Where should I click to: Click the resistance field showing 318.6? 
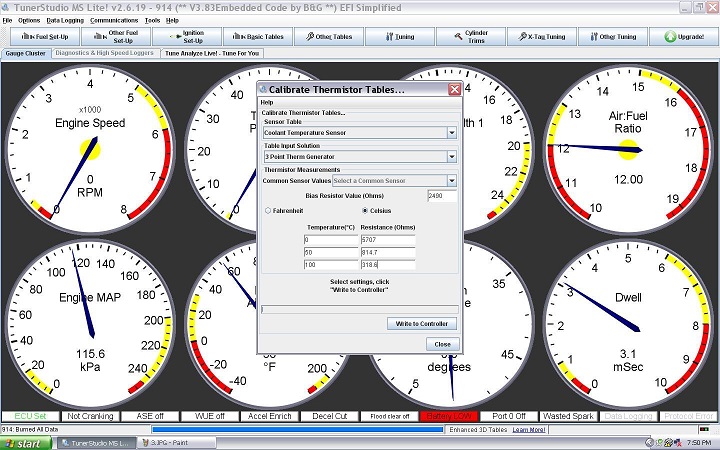[388, 264]
